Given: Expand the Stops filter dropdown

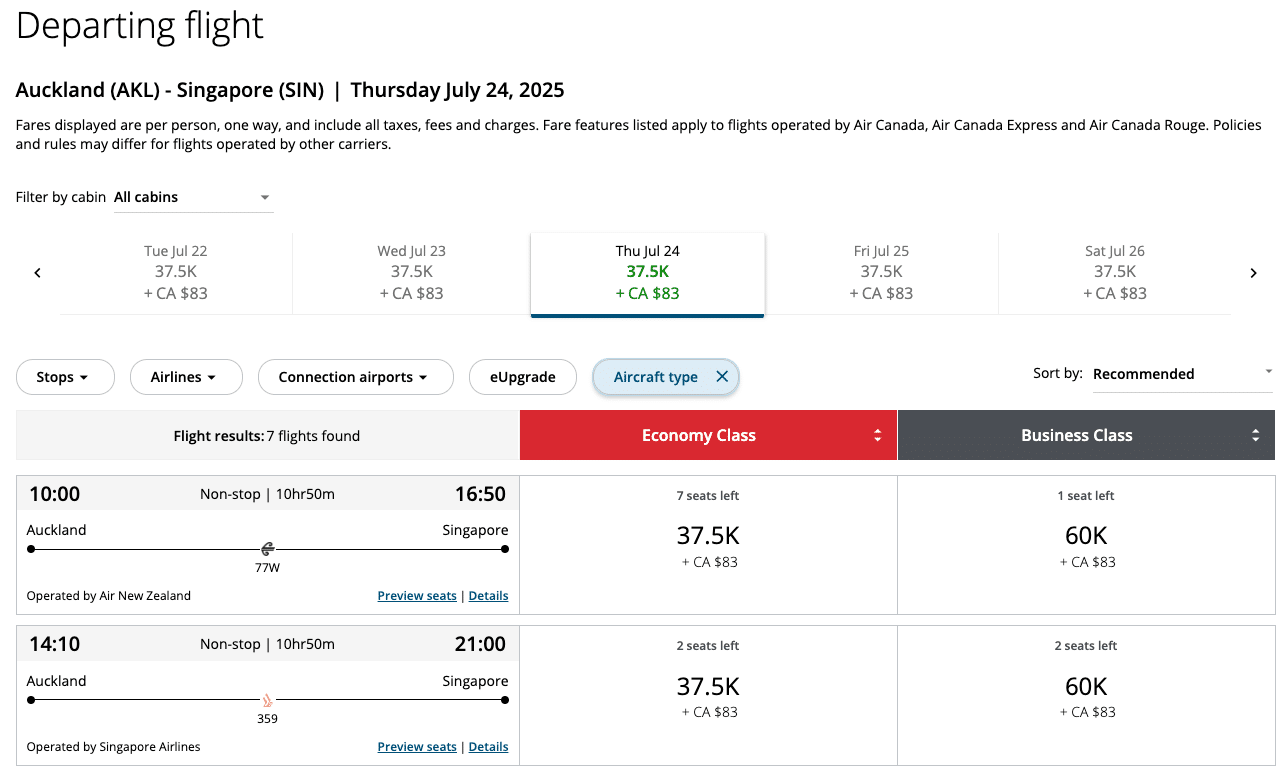Looking at the screenshot, I should [x=62, y=377].
